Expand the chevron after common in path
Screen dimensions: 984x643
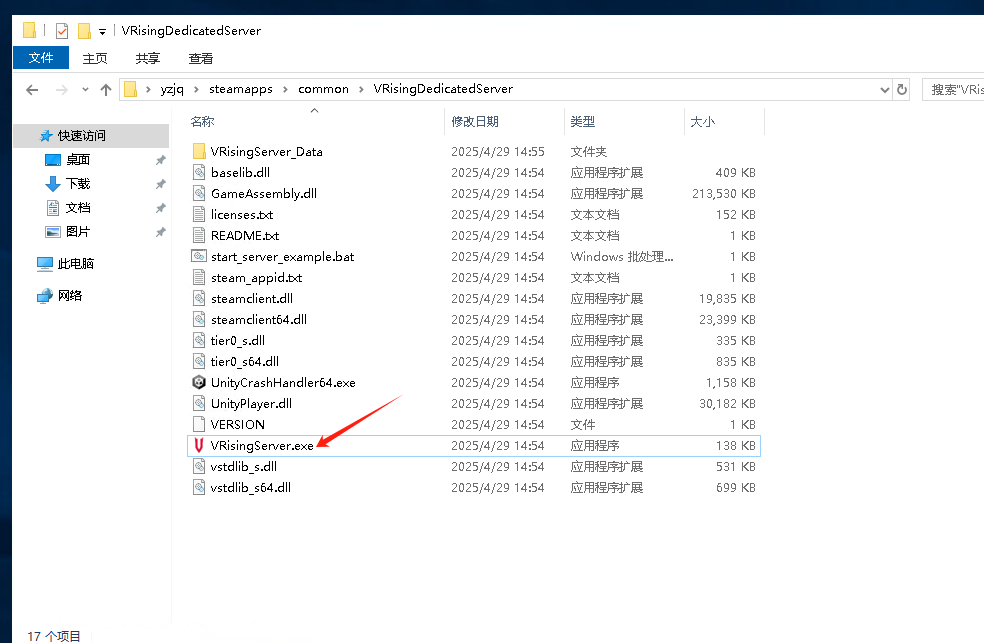click(361, 89)
